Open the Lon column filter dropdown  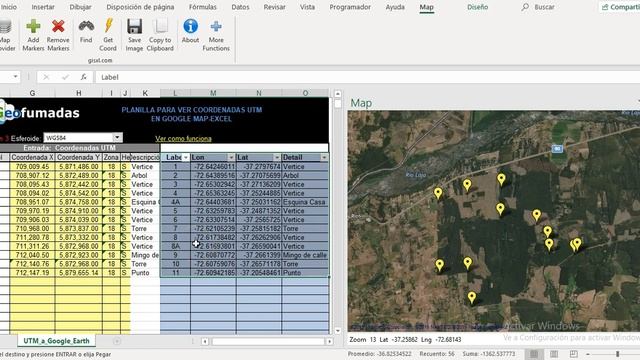(231, 158)
